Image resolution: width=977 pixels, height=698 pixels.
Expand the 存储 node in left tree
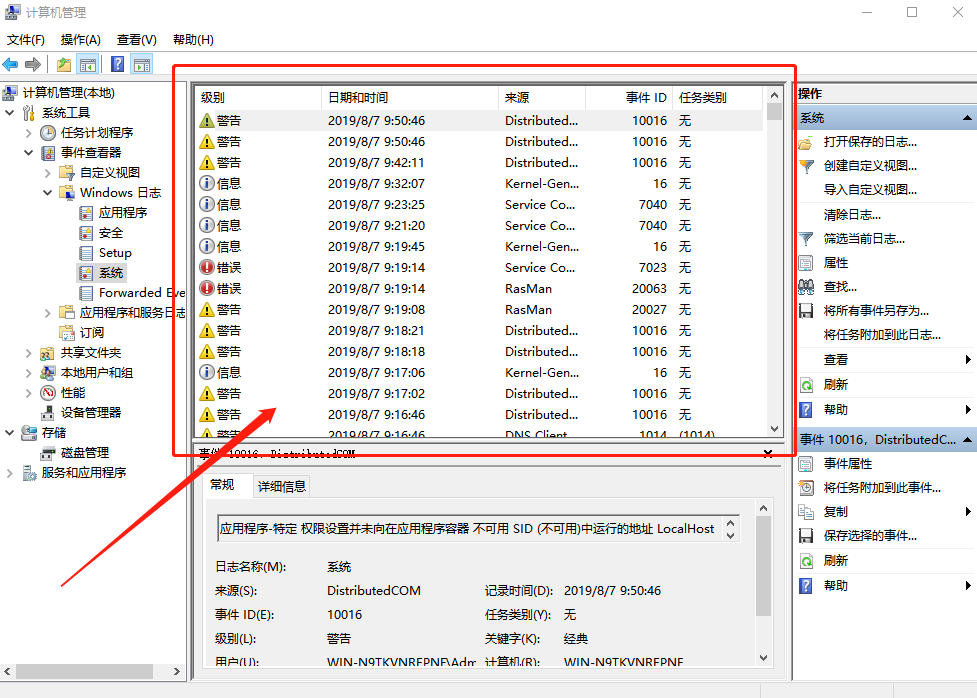pyautogui.click(x=10, y=433)
